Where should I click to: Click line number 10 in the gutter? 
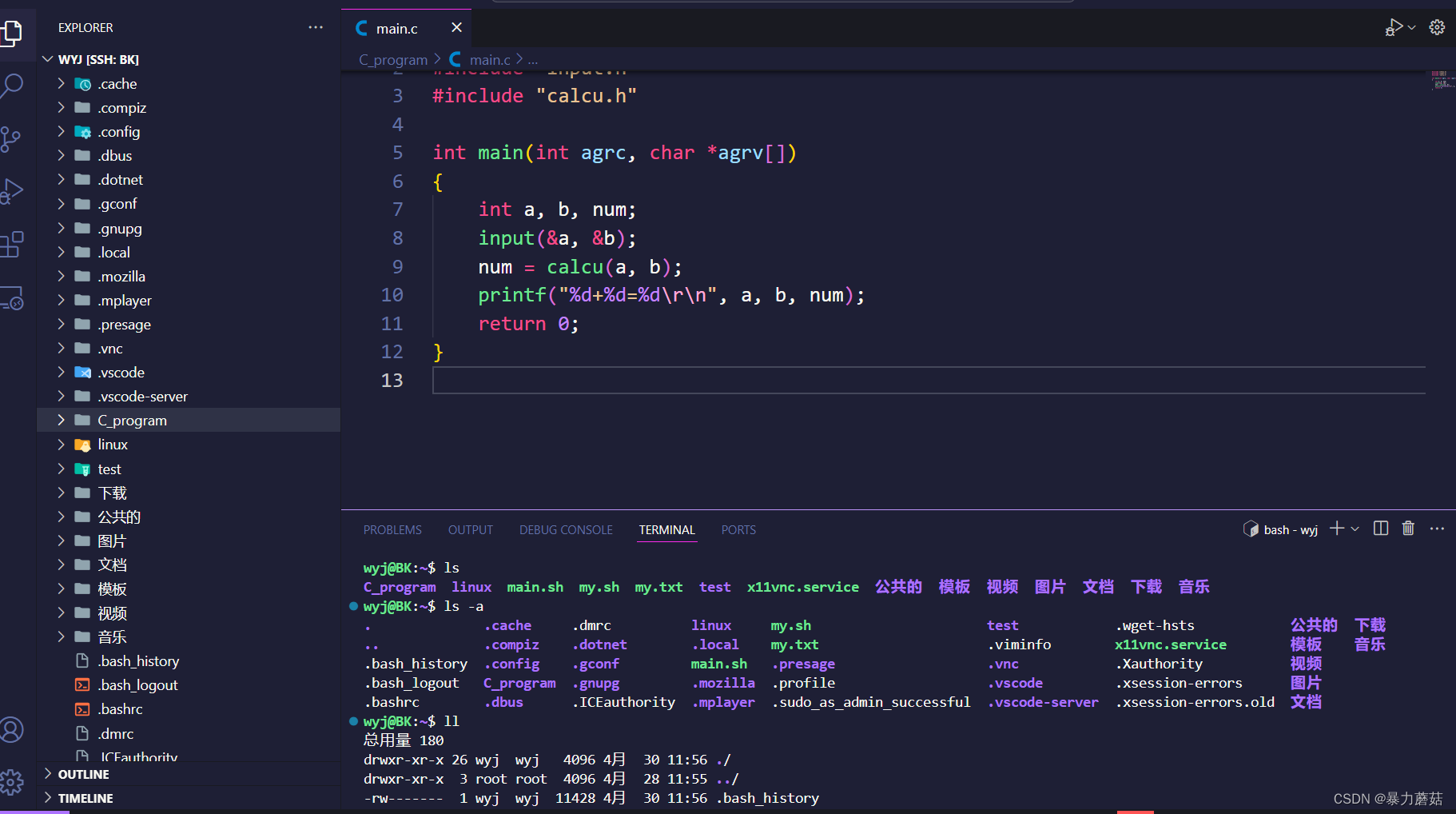point(392,295)
